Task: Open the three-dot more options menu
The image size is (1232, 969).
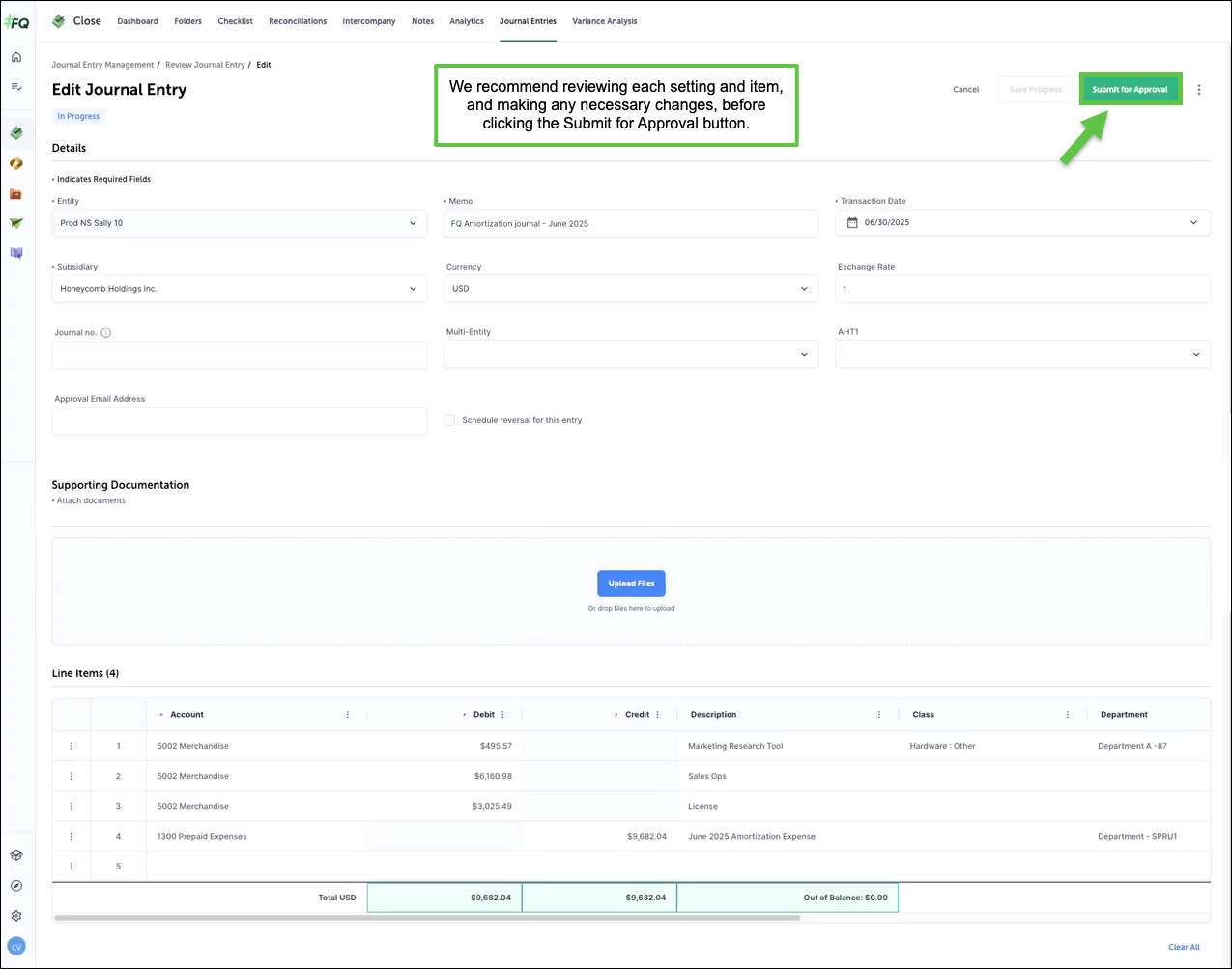Action: 1199,90
